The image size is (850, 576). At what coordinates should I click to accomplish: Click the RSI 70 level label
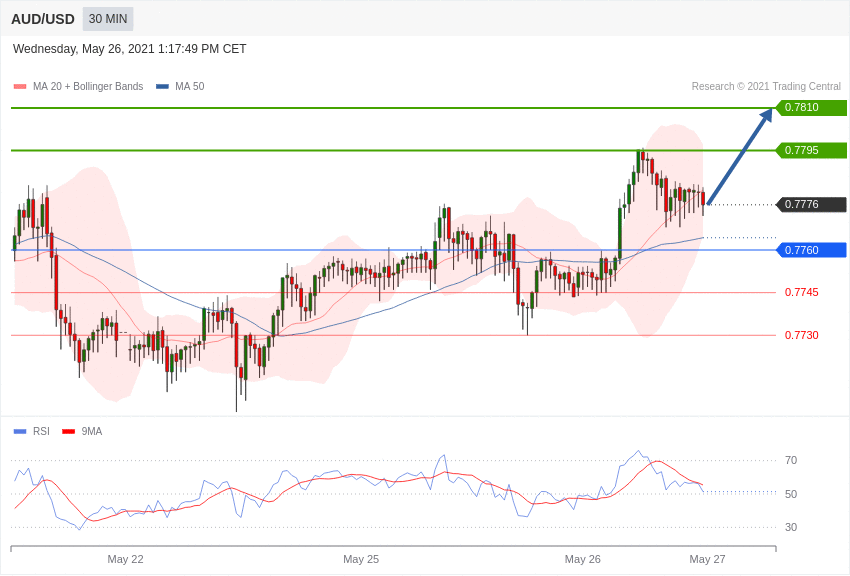click(x=791, y=461)
